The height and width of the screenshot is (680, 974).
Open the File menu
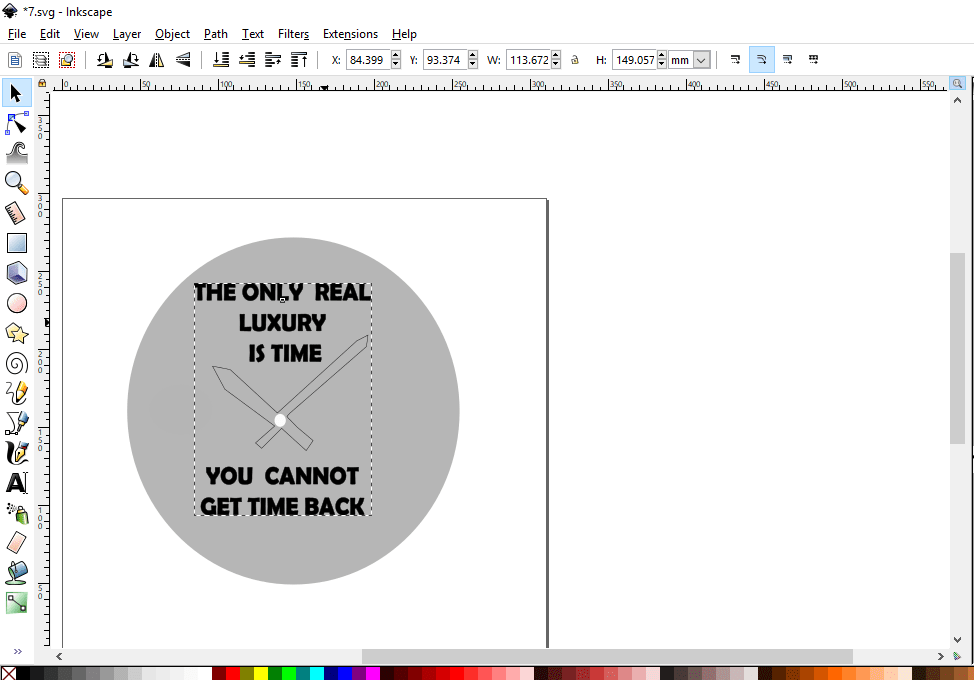[x=17, y=34]
